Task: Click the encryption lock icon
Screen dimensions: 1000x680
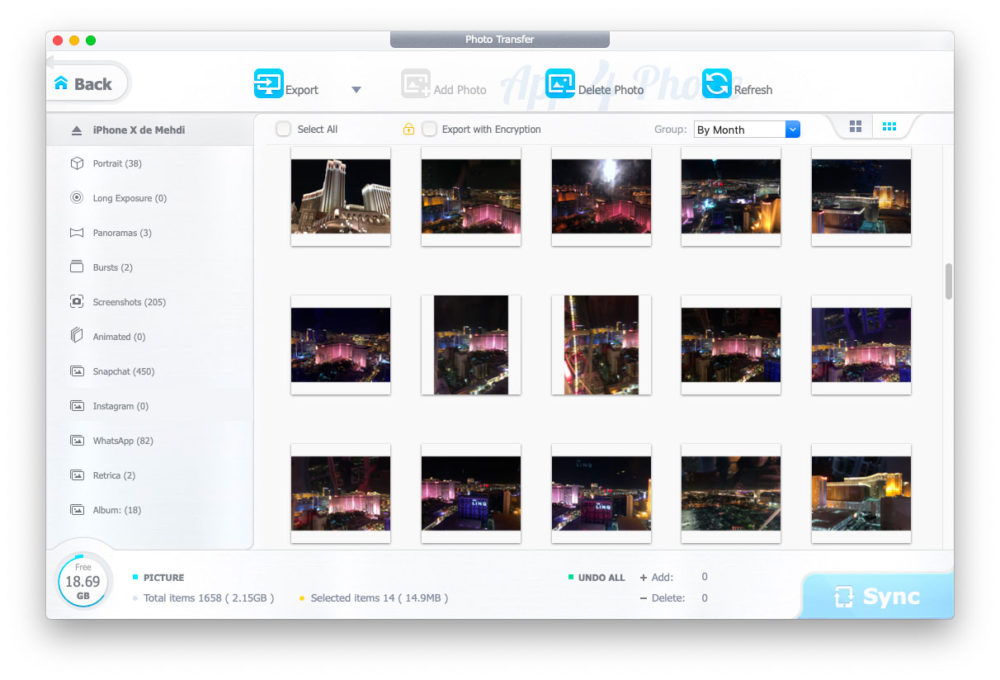Action: pyautogui.click(x=408, y=129)
